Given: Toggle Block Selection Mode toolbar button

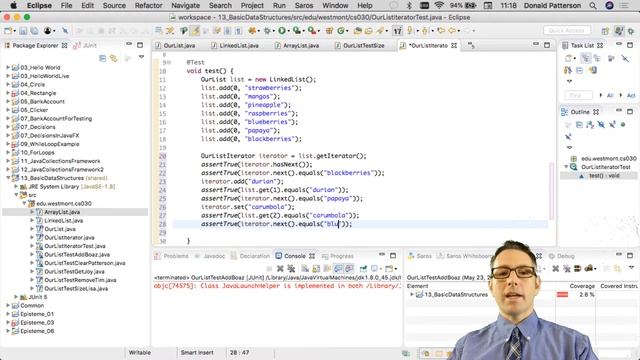Looking at the screenshot, I should coord(228,31).
